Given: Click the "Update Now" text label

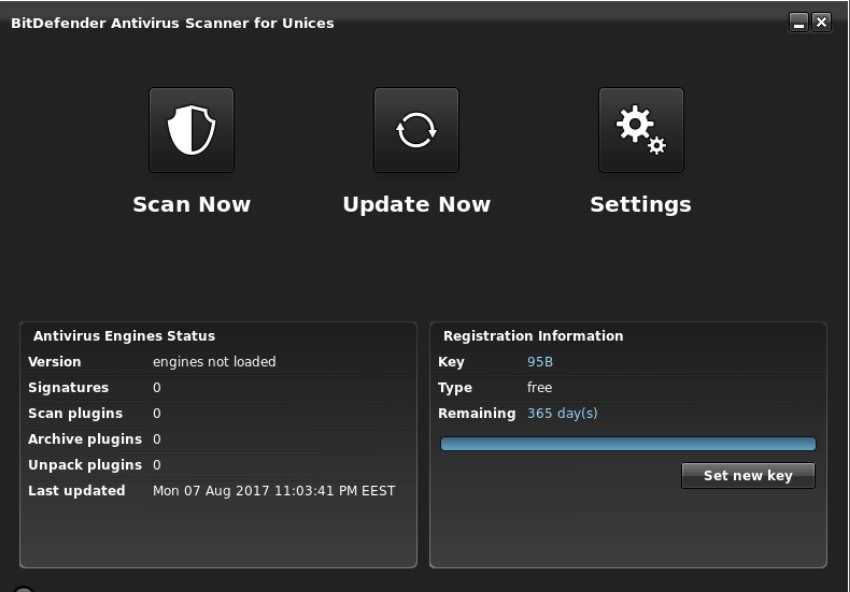Looking at the screenshot, I should [x=416, y=204].
